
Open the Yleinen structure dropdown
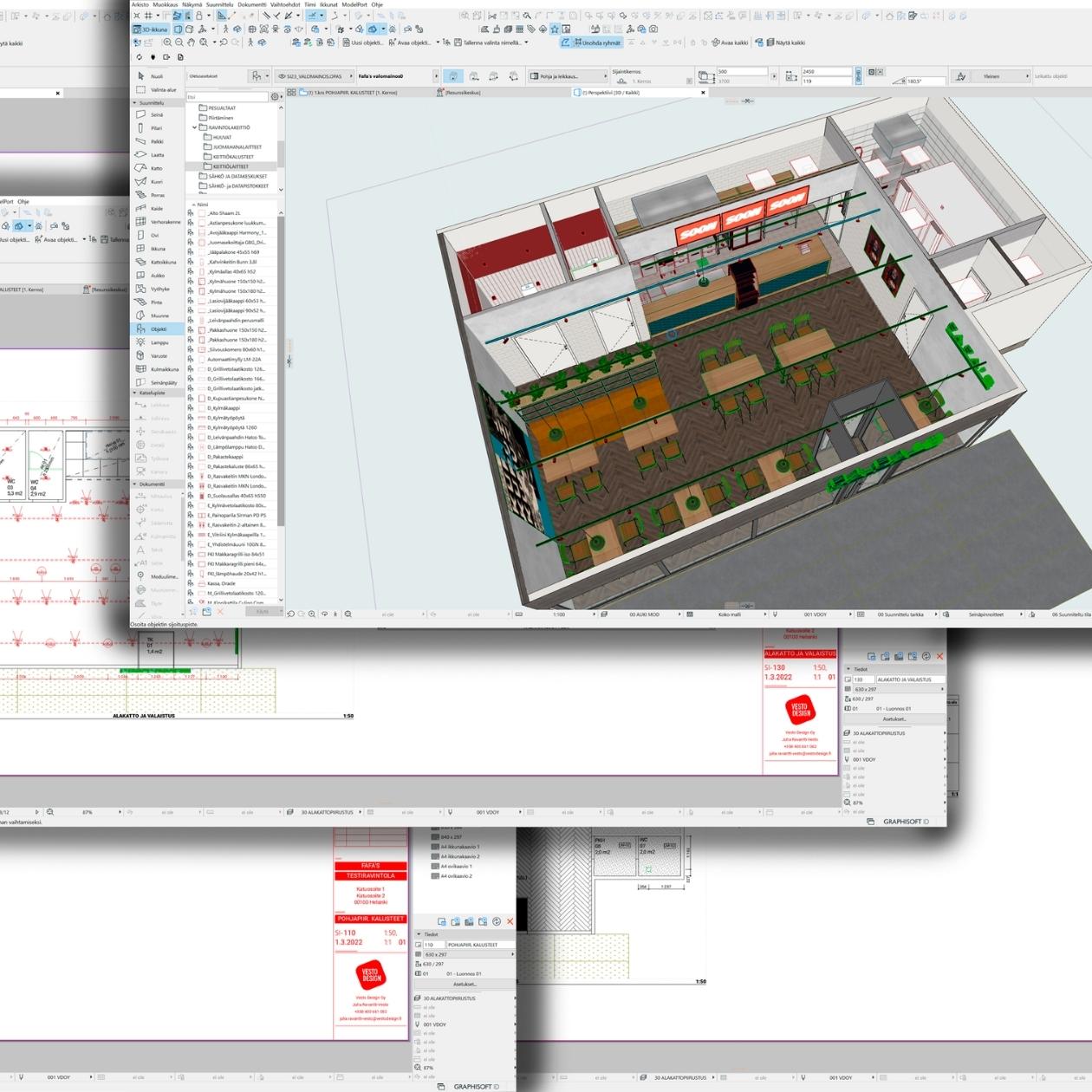coord(991,76)
